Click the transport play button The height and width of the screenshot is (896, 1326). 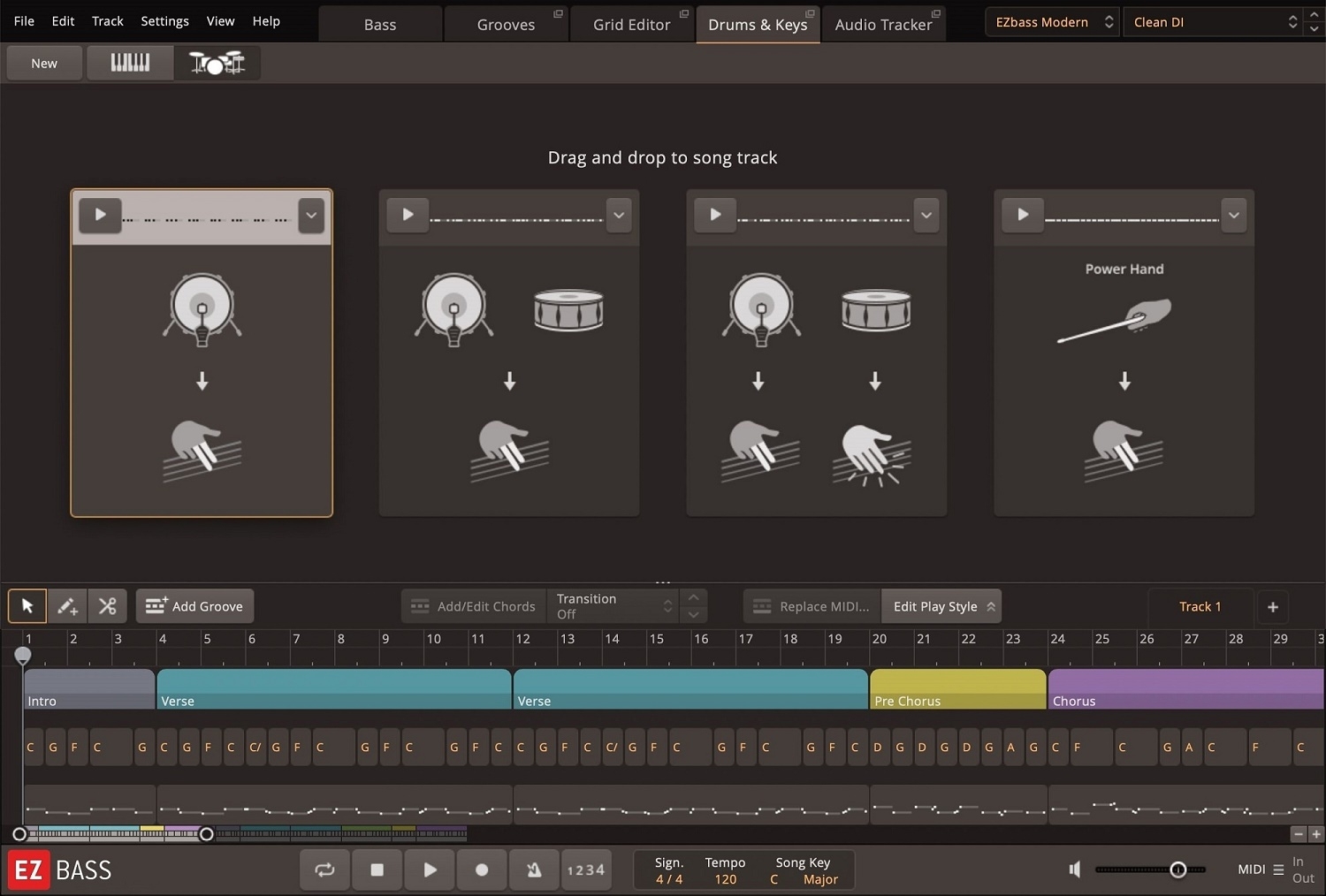430,869
